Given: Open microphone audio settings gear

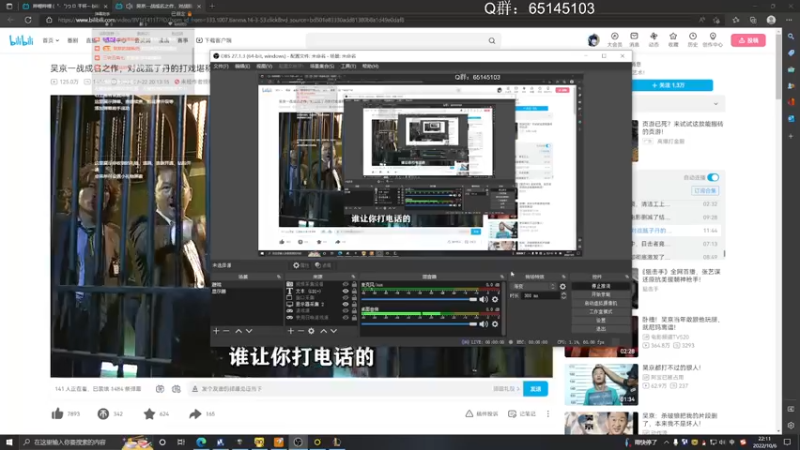Looking at the screenshot, I should 495,299.
